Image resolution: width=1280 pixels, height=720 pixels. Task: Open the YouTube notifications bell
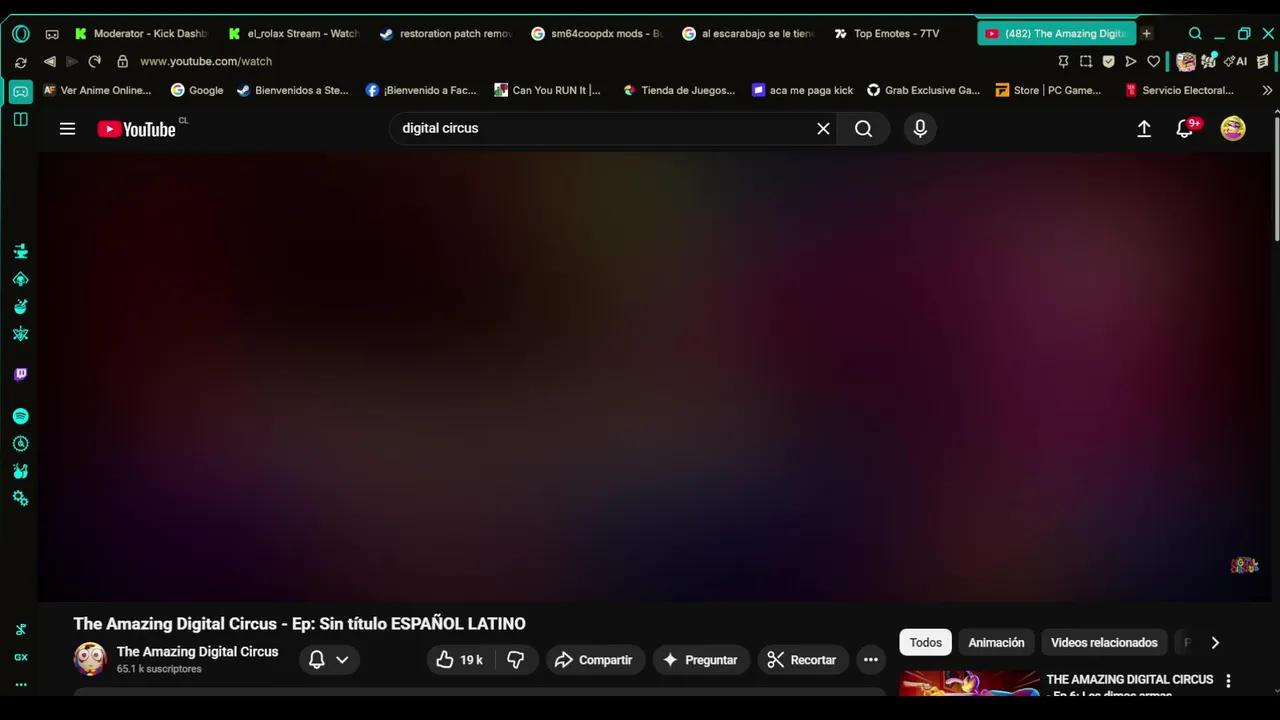click(1185, 129)
